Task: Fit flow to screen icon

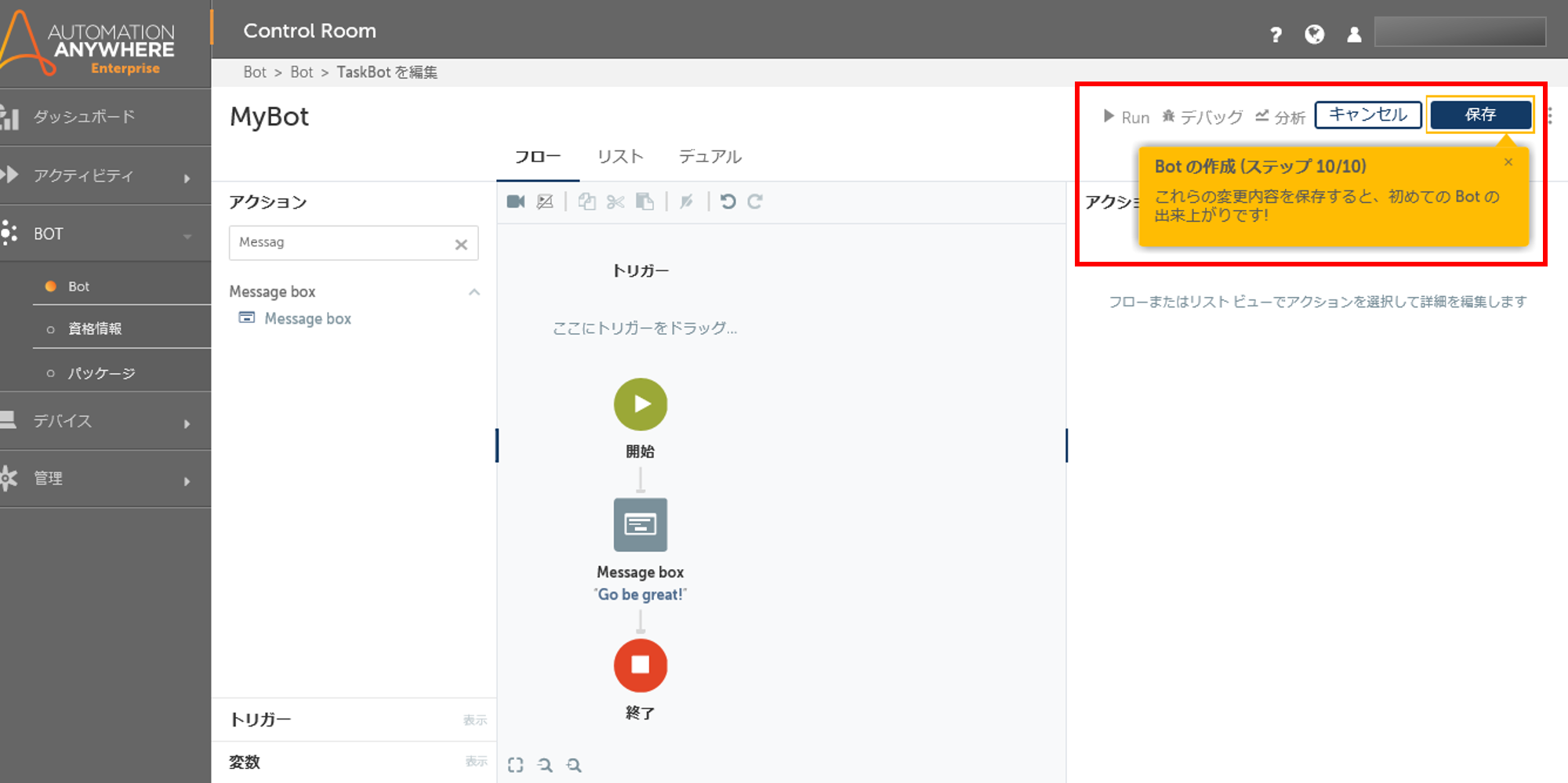Action: [515, 765]
